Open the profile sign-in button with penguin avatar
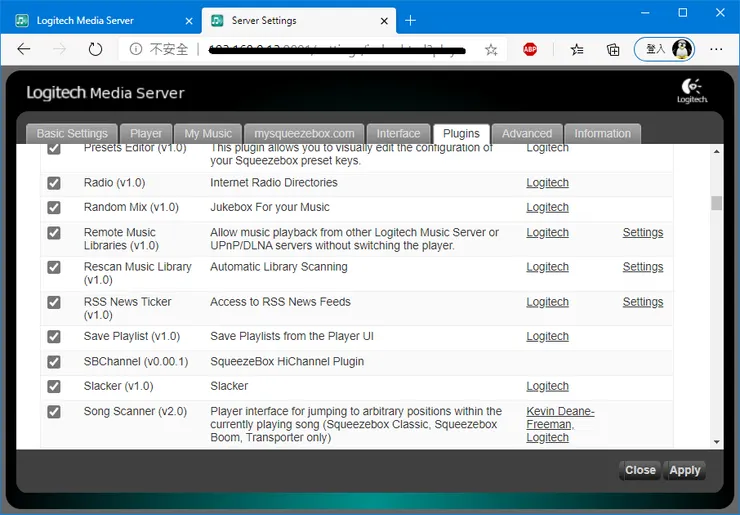This screenshot has height=515, width=740. 664,49
